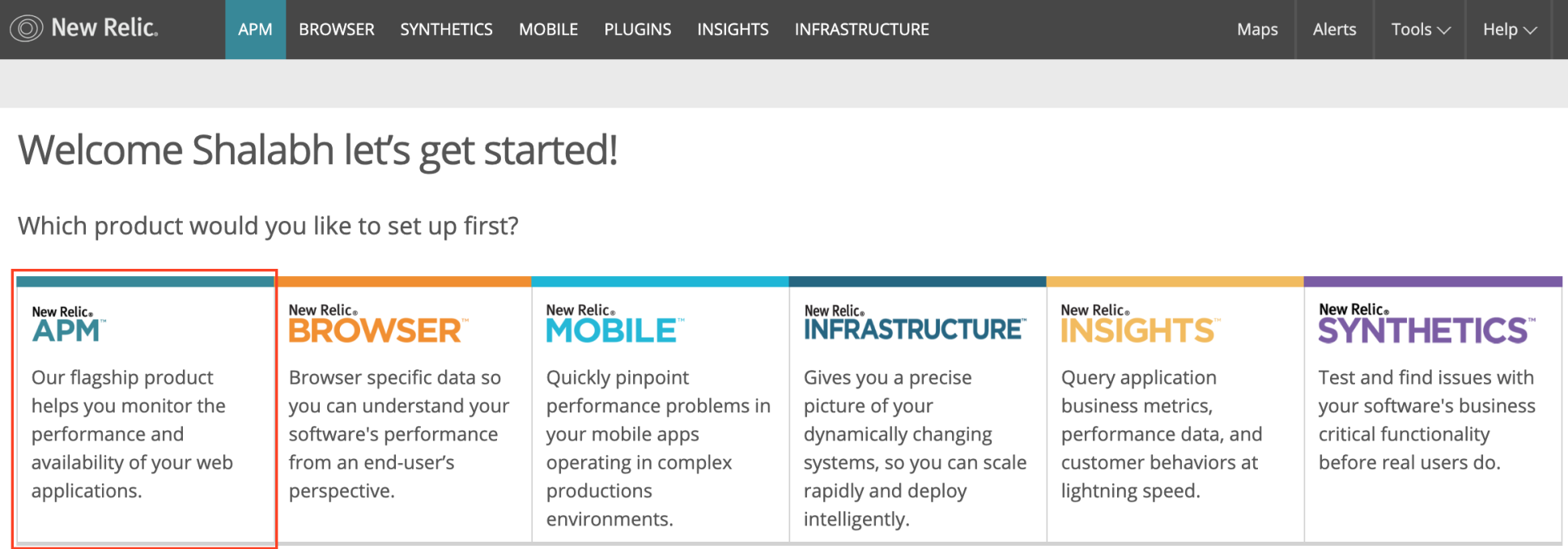The image size is (1568, 549).
Task: Open the MOBILE navigation tab
Action: pyautogui.click(x=548, y=30)
